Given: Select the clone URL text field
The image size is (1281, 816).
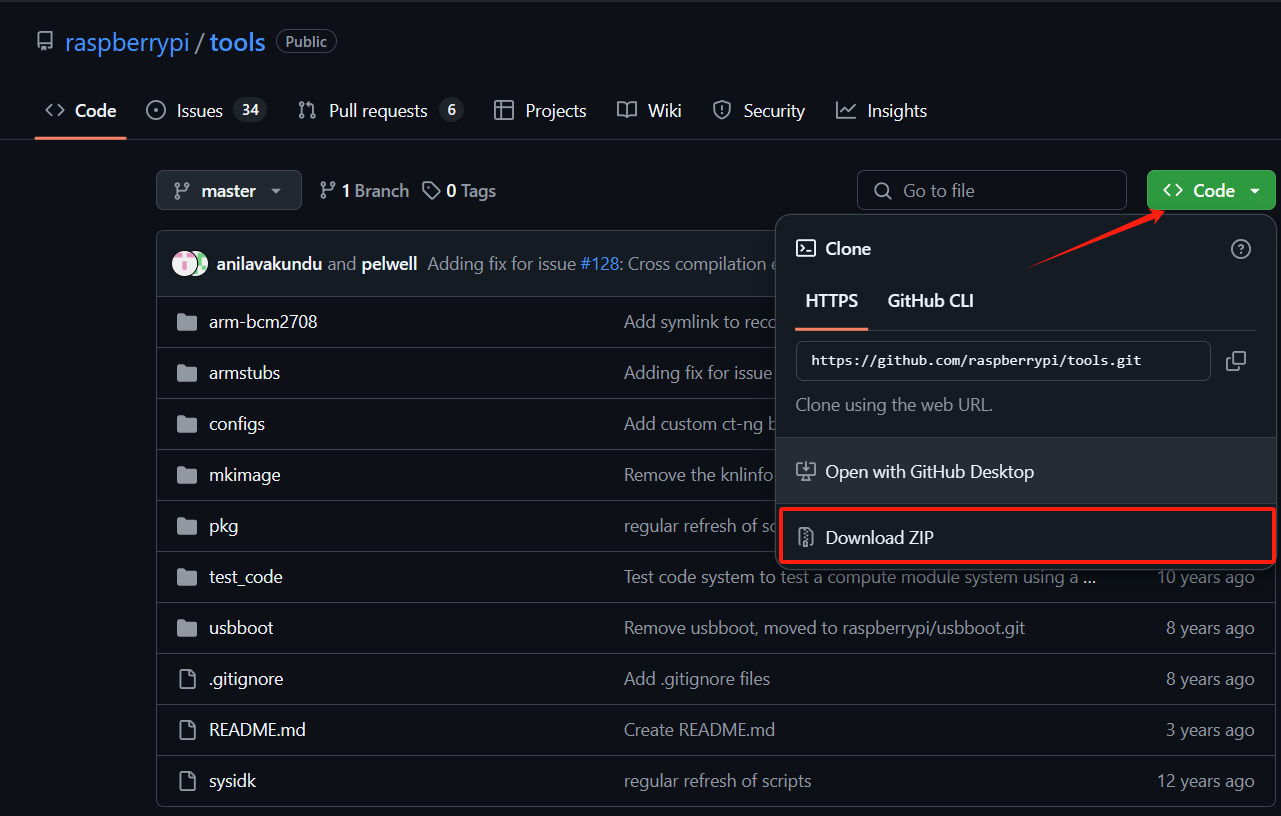Looking at the screenshot, I should pyautogui.click(x=1003, y=360).
